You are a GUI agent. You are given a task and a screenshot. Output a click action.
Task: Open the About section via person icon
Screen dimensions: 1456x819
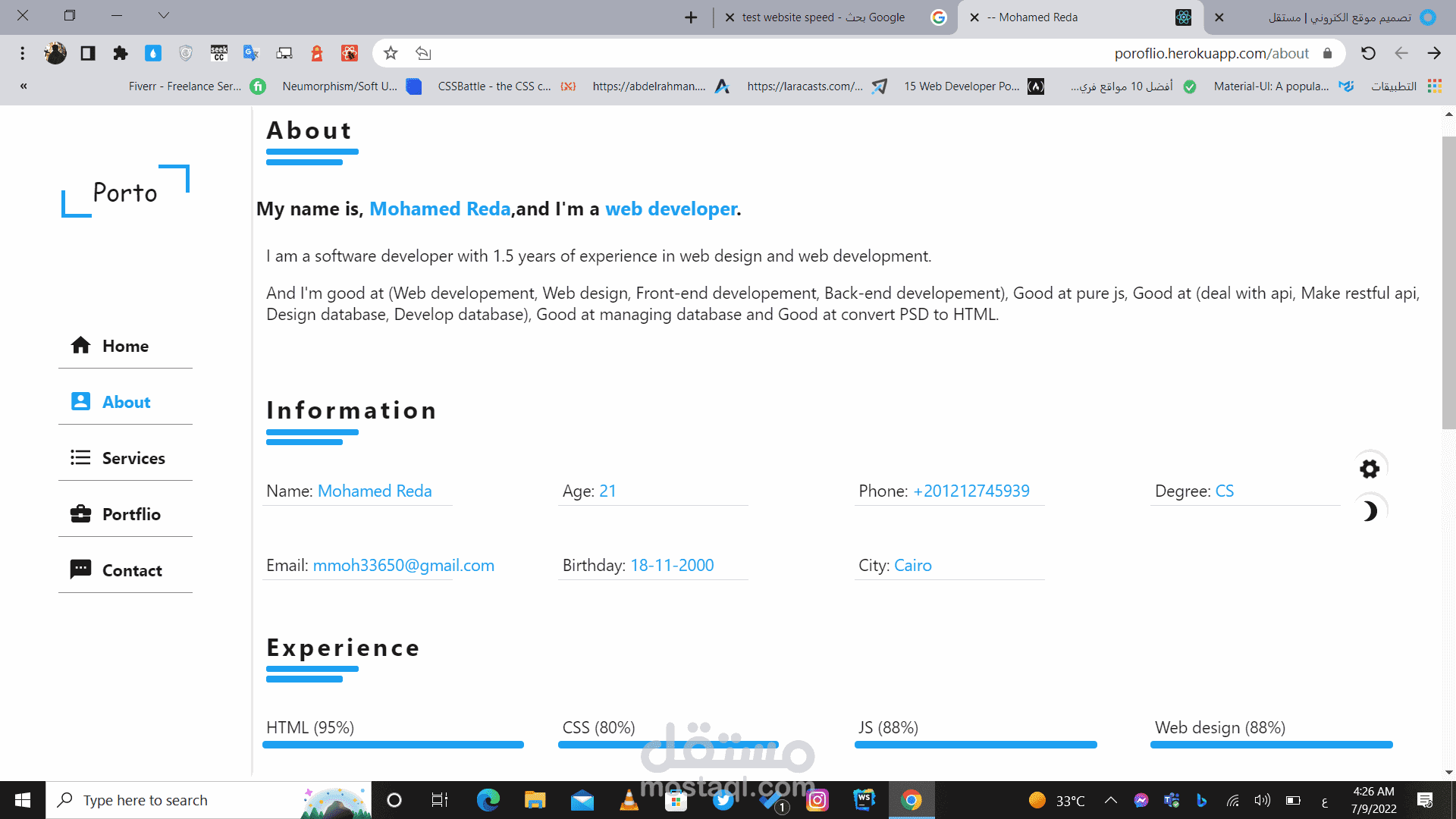coord(80,401)
